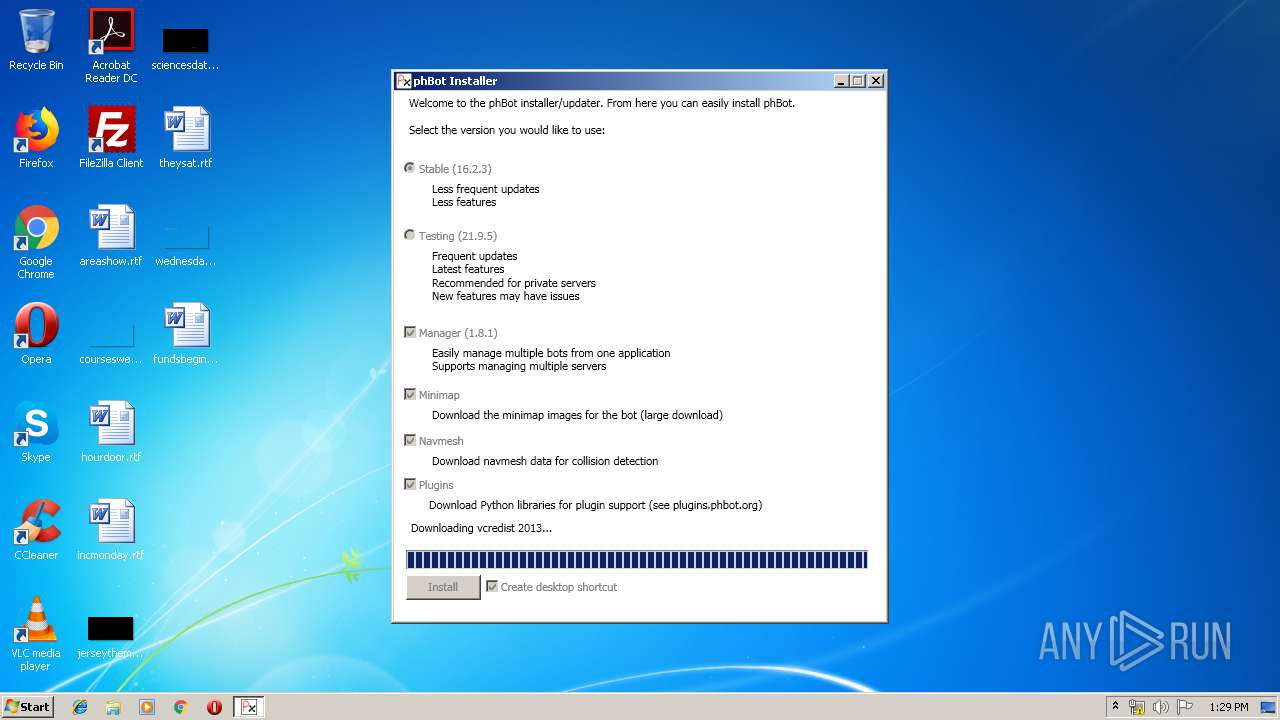Open the Skype desktop shortcut
1280x720 pixels.
(36, 432)
